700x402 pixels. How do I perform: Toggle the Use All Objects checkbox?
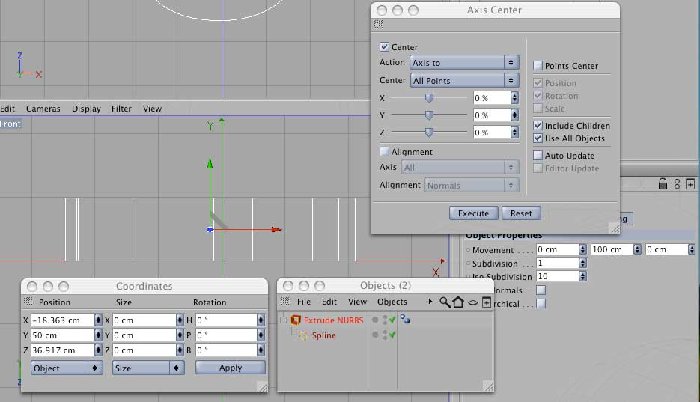coord(538,138)
